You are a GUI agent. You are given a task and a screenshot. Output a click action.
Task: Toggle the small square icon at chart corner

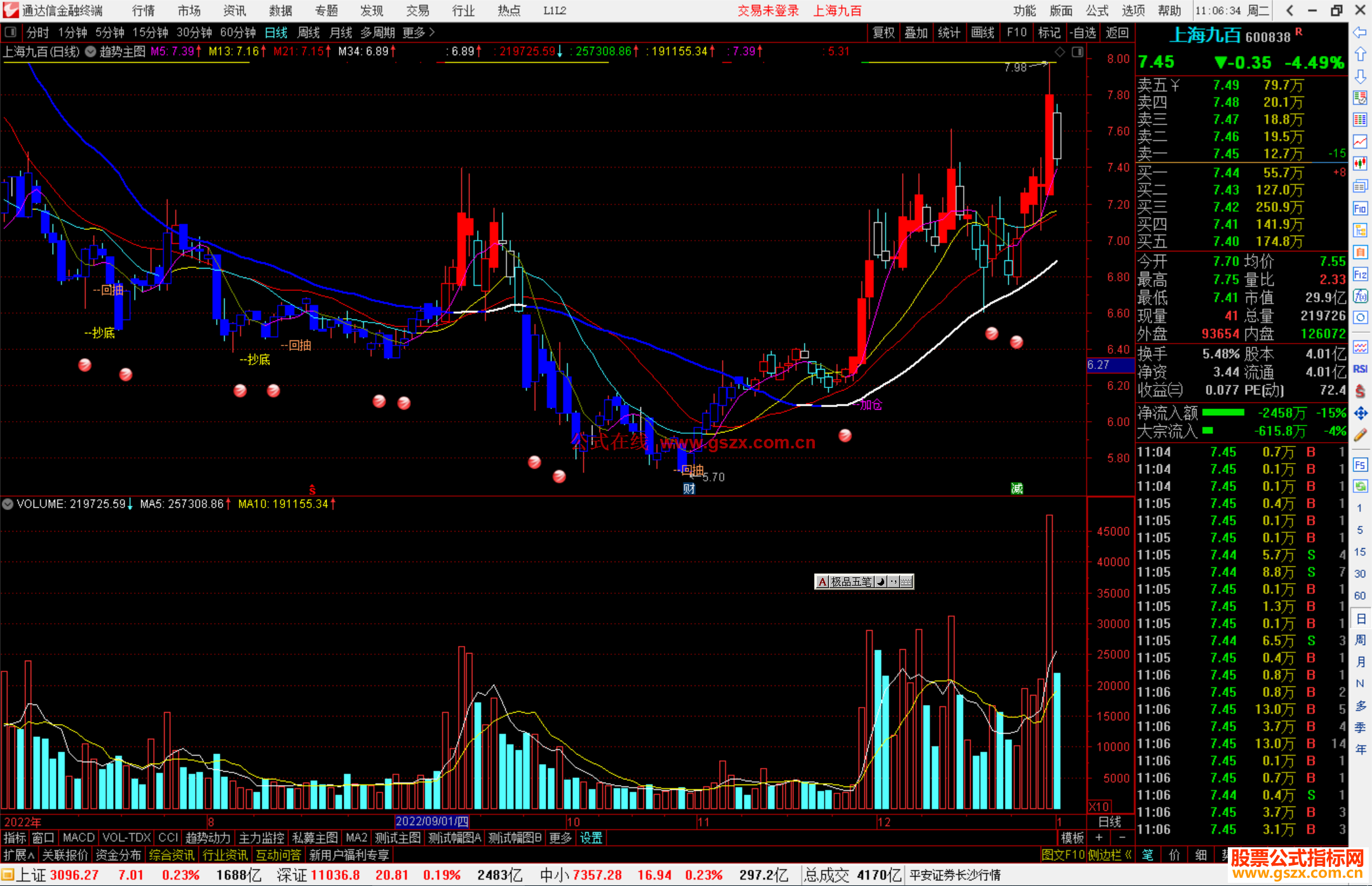(x=1077, y=52)
